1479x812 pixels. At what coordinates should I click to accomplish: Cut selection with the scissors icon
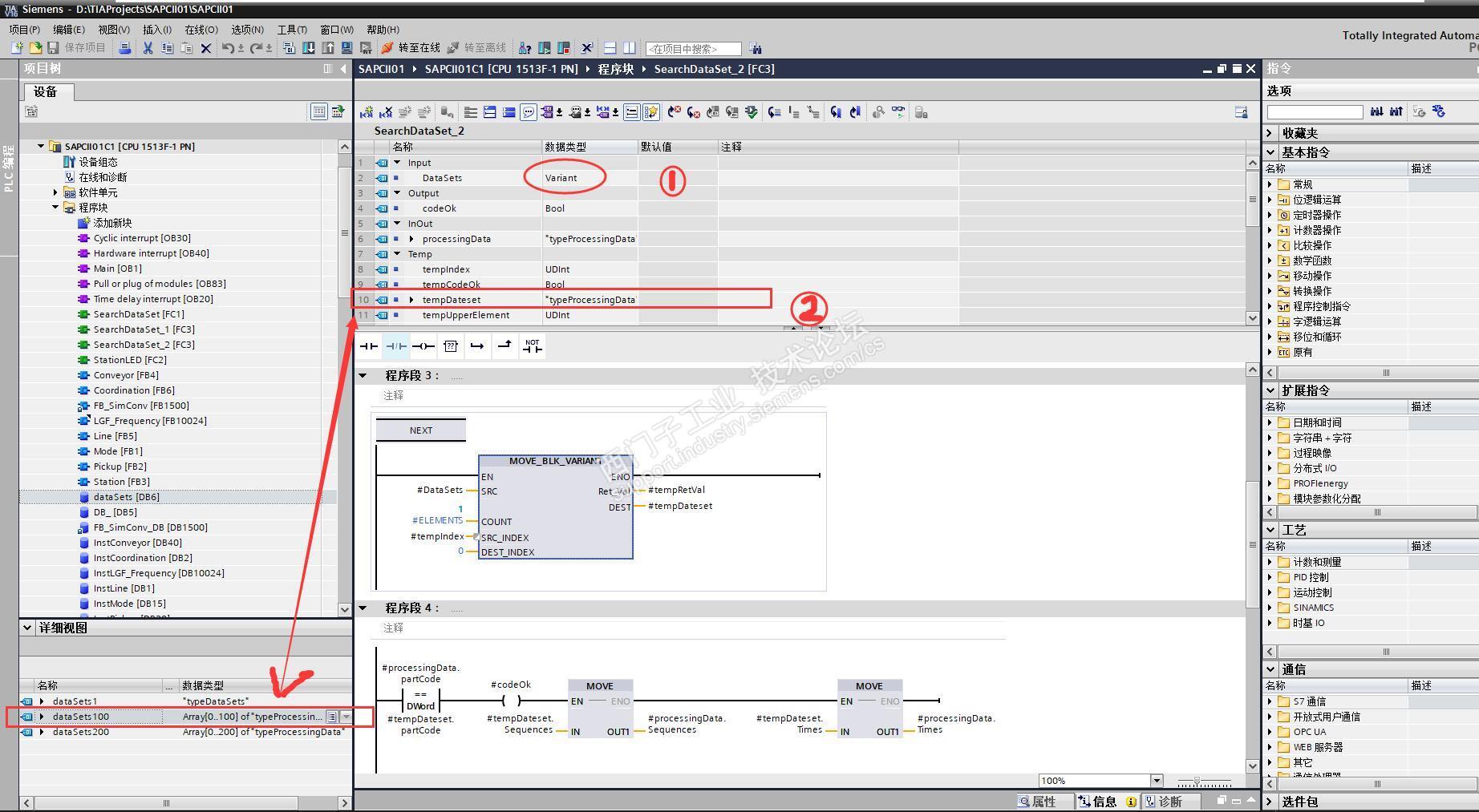point(148,48)
